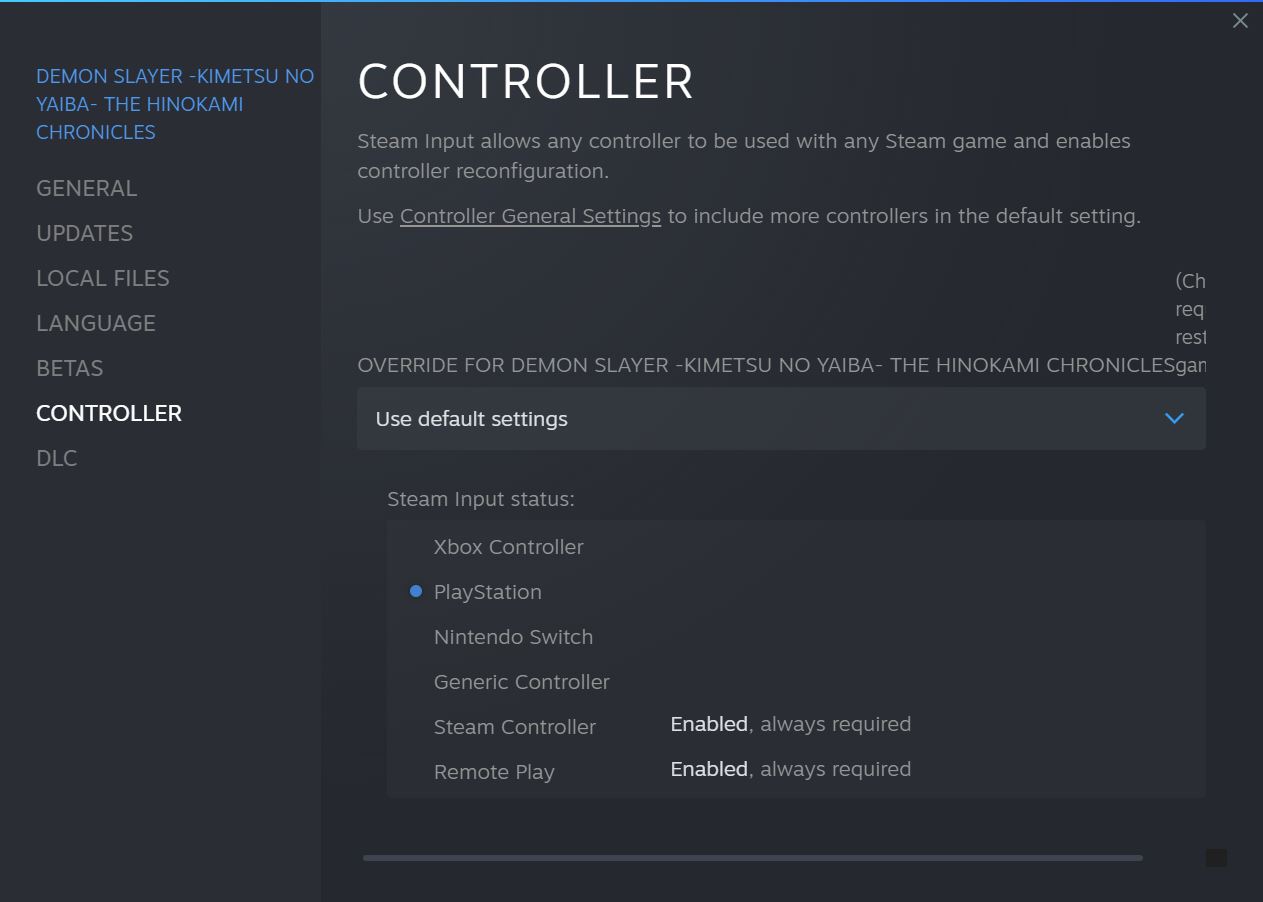Show the DLC section
1263x902 pixels.
tap(56, 458)
